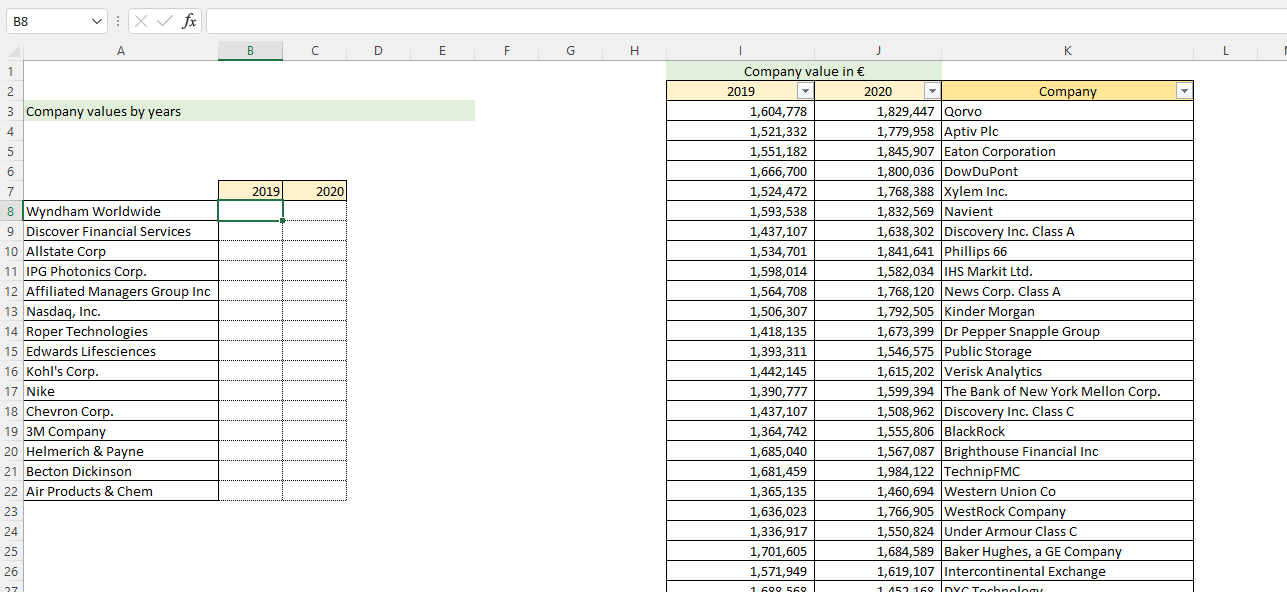1287x592 pixels.
Task: Click the TechnipFMC cell
Action: [x=1068, y=471]
